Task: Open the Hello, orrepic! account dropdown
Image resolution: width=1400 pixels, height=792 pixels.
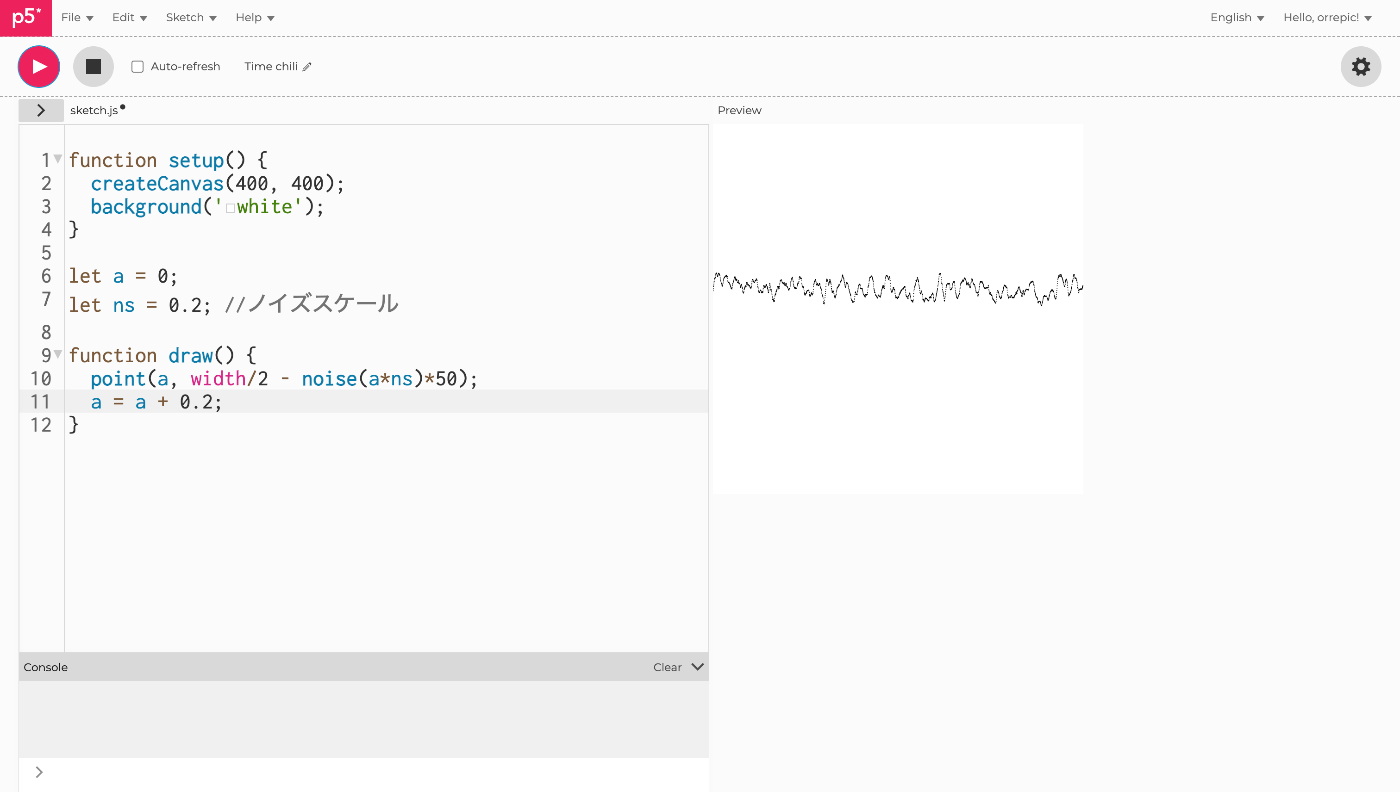Action: [1327, 17]
